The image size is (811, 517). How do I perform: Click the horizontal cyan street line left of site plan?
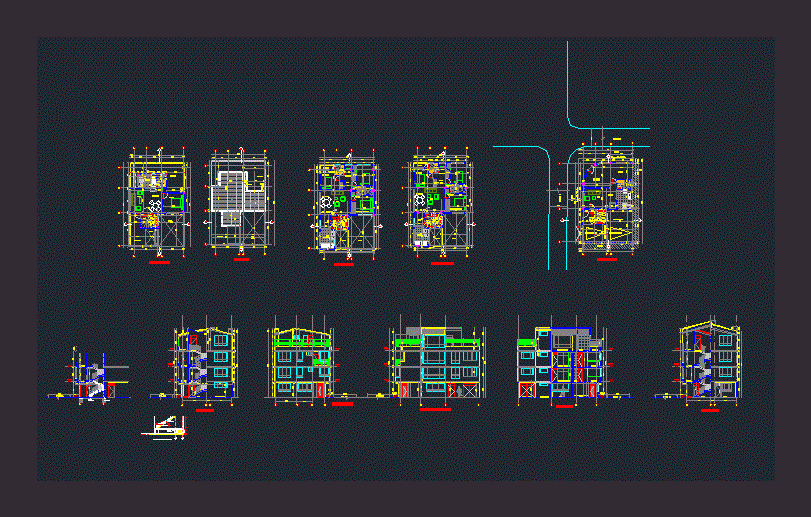(518, 146)
